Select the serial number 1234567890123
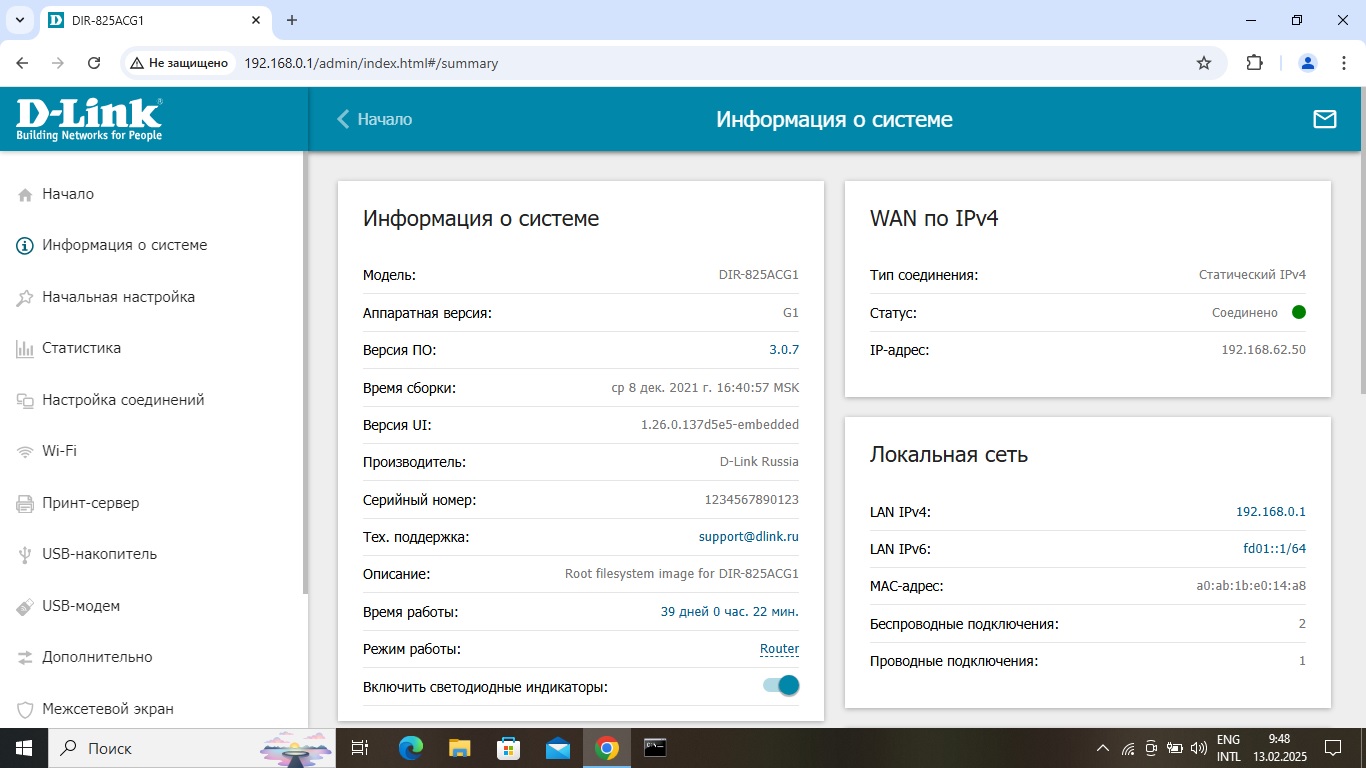The height and width of the screenshot is (768, 1366). 752,500
